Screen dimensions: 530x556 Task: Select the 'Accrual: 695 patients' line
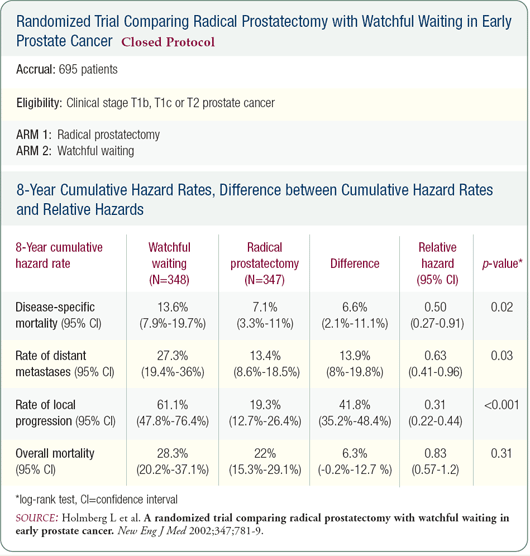(67, 69)
